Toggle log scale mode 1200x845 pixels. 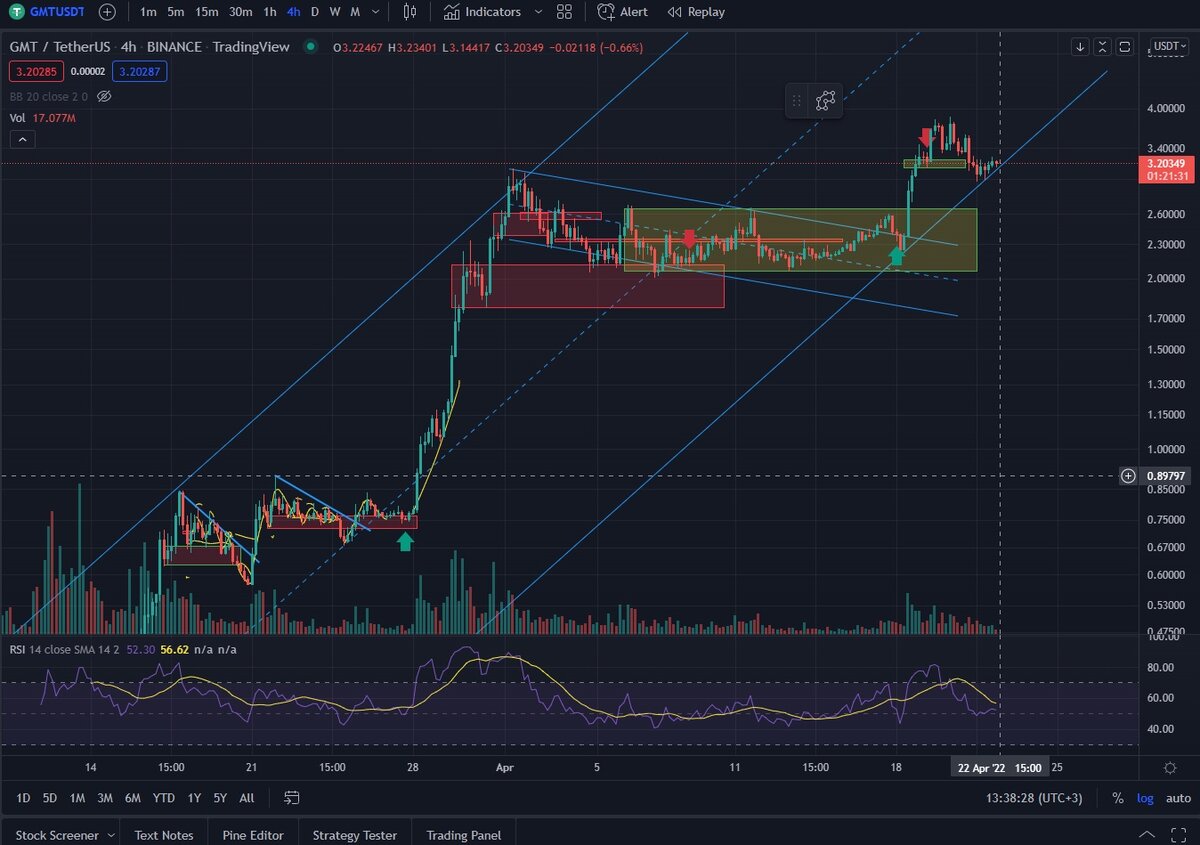pyautogui.click(x=1145, y=798)
